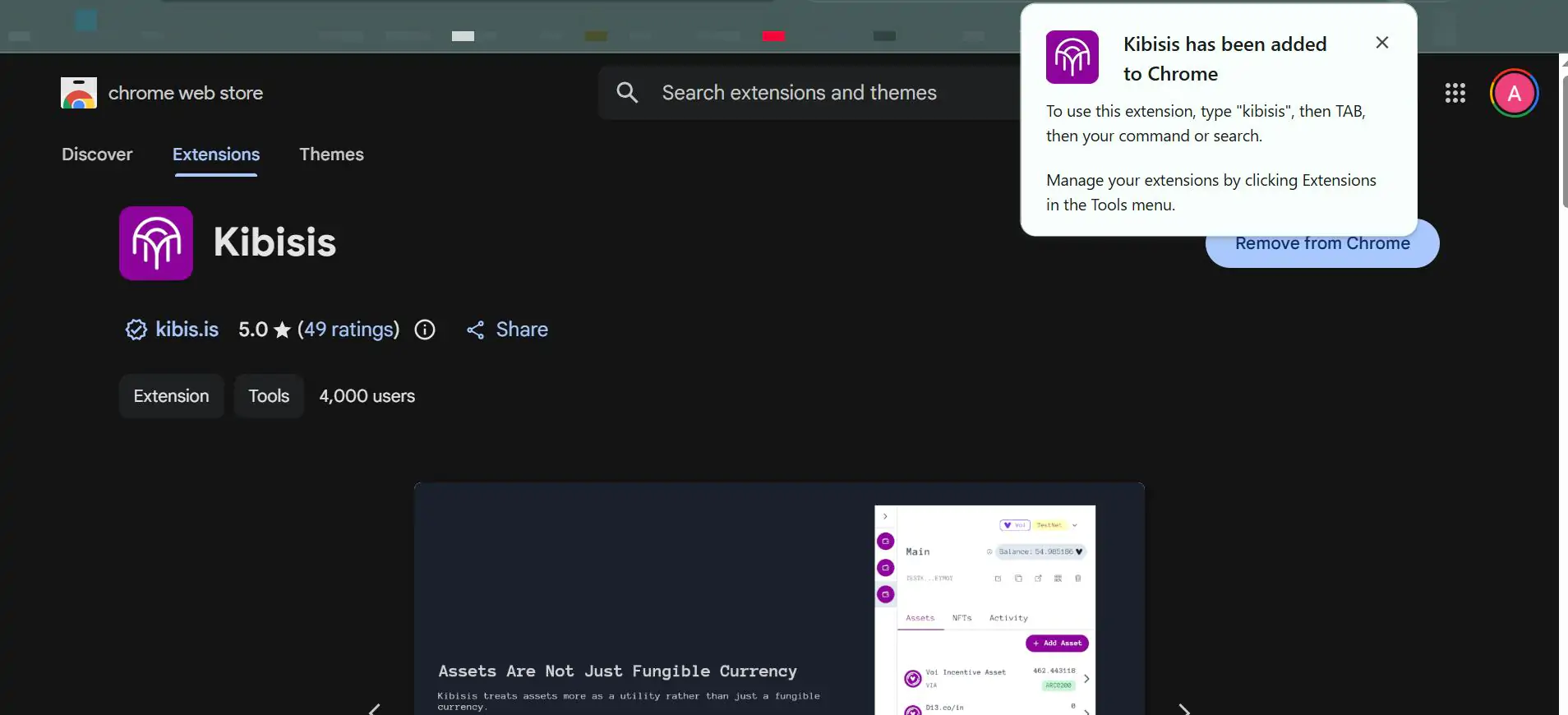The height and width of the screenshot is (715, 1568).
Task: Click the 4,000 users text
Action: (367, 396)
